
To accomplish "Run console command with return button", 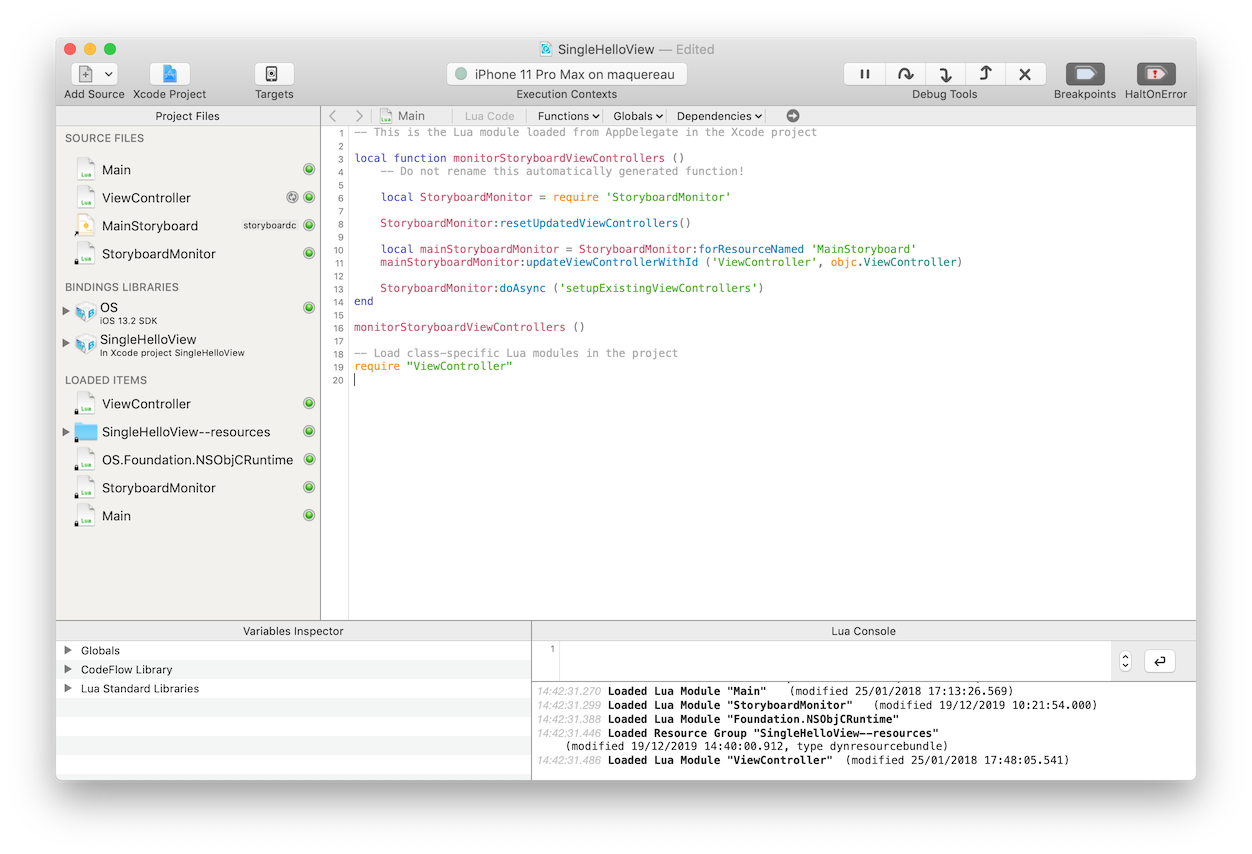I will coord(1160,661).
